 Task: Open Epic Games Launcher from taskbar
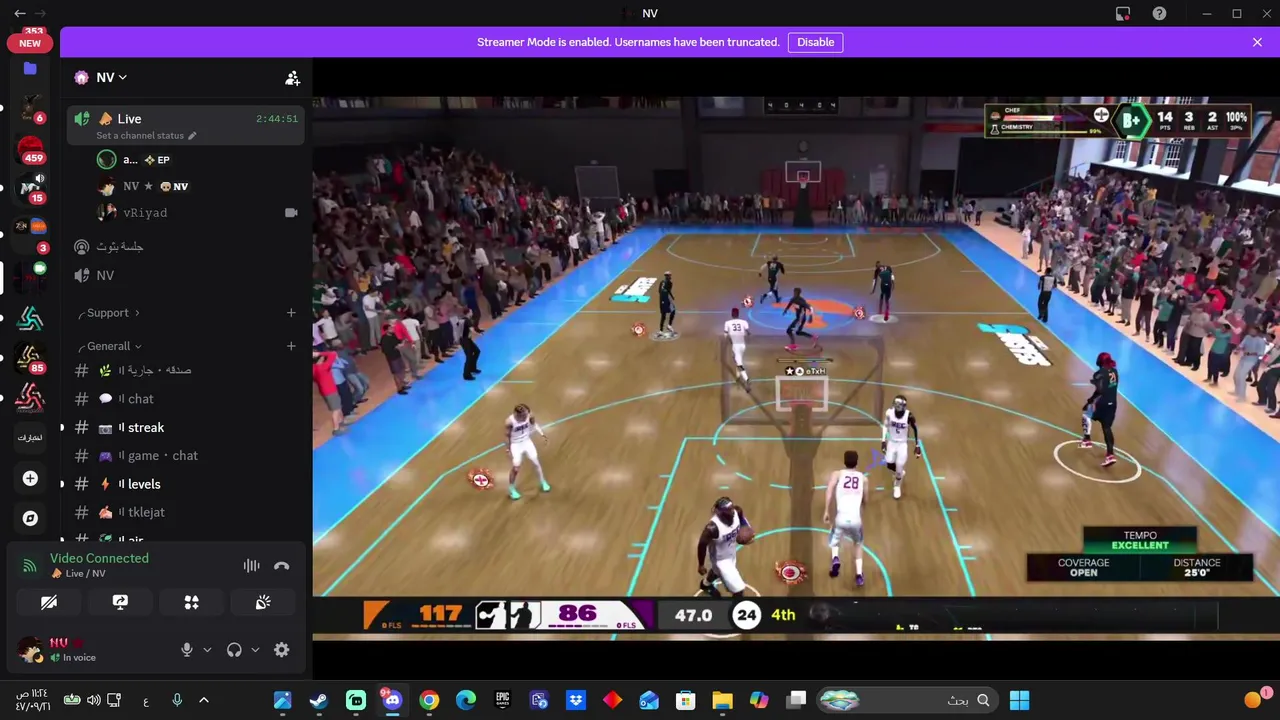pos(503,700)
